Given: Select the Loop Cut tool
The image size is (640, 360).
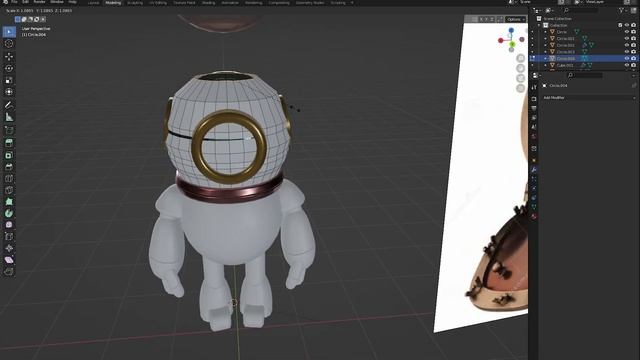Looking at the screenshot, I should coord(9,178).
